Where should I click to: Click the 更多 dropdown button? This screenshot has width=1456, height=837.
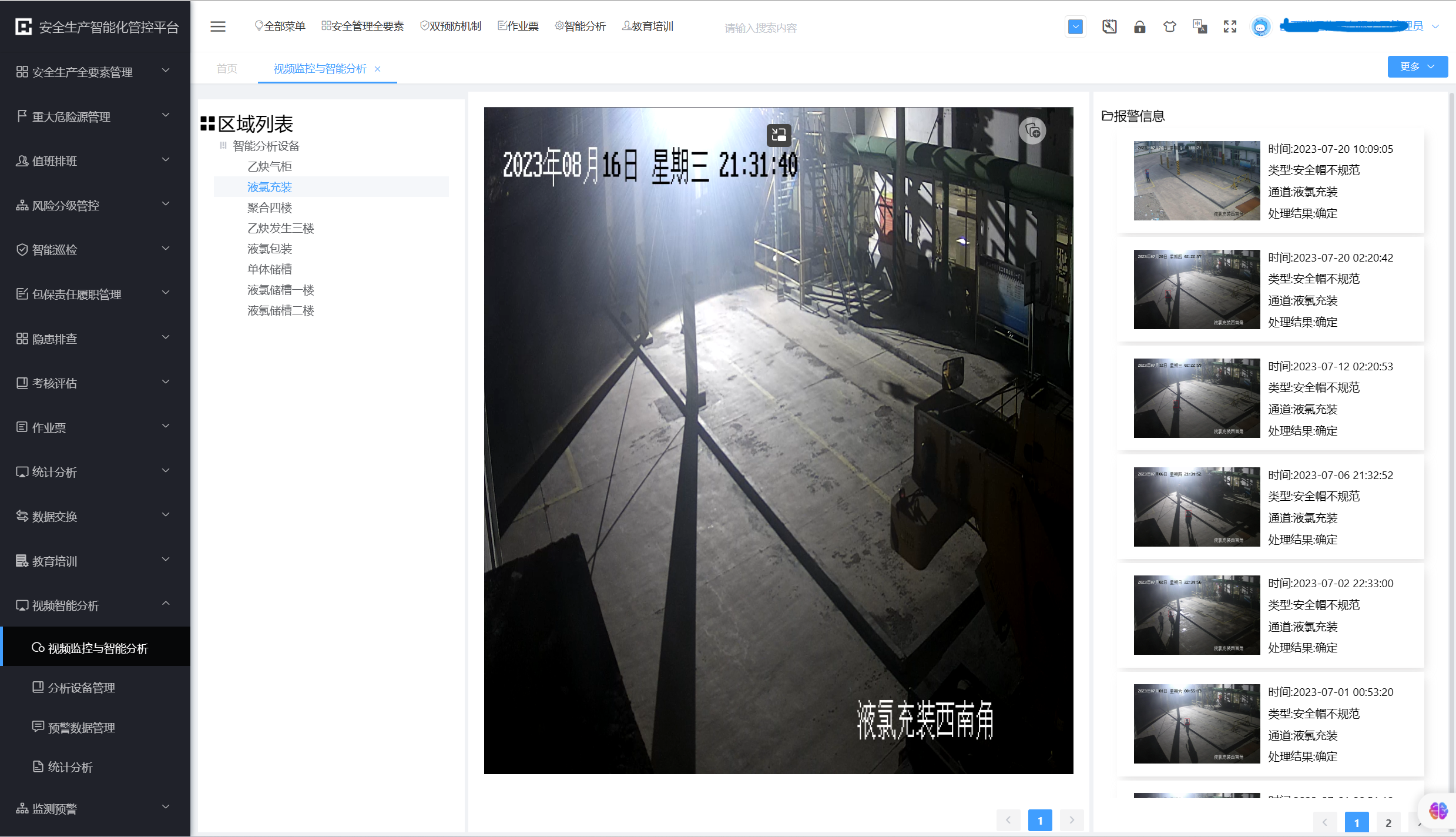click(x=1417, y=66)
